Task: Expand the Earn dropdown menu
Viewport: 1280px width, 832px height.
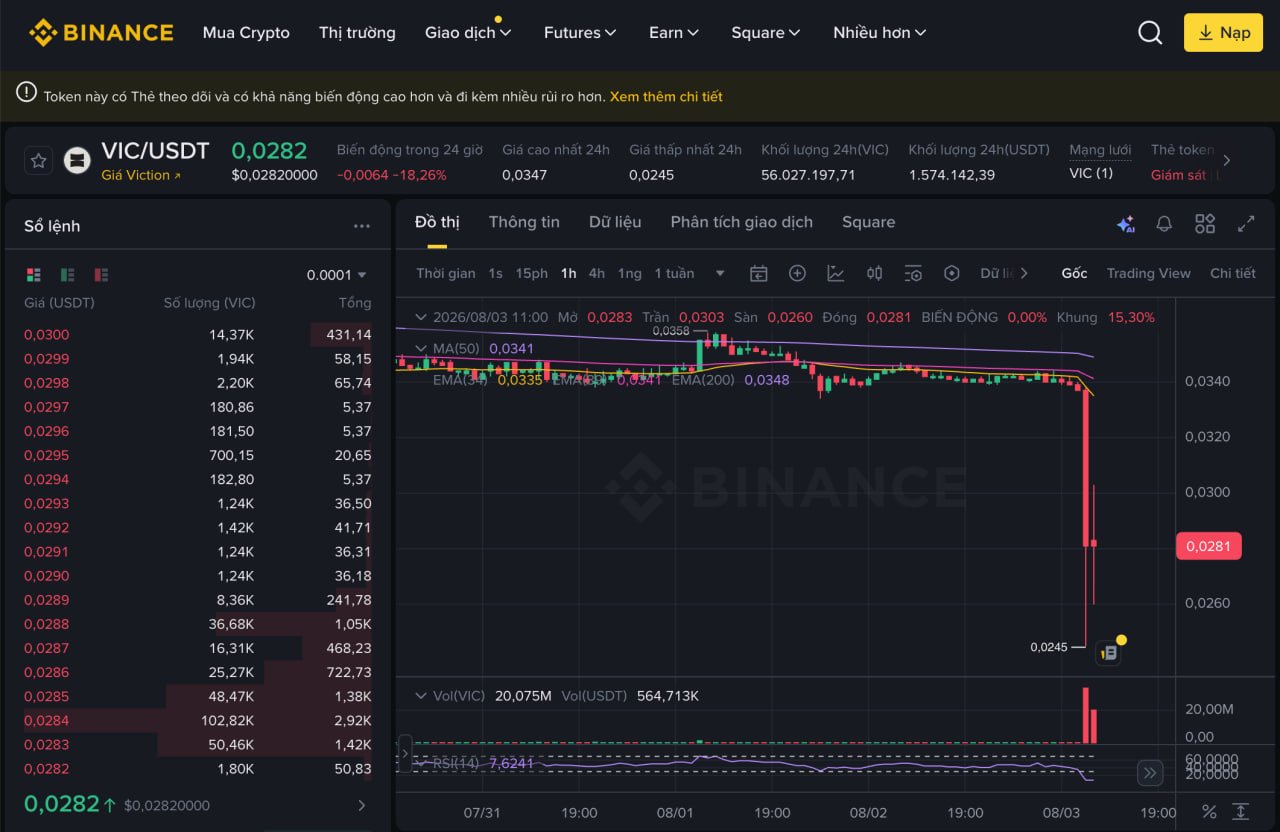Action: (x=674, y=33)
